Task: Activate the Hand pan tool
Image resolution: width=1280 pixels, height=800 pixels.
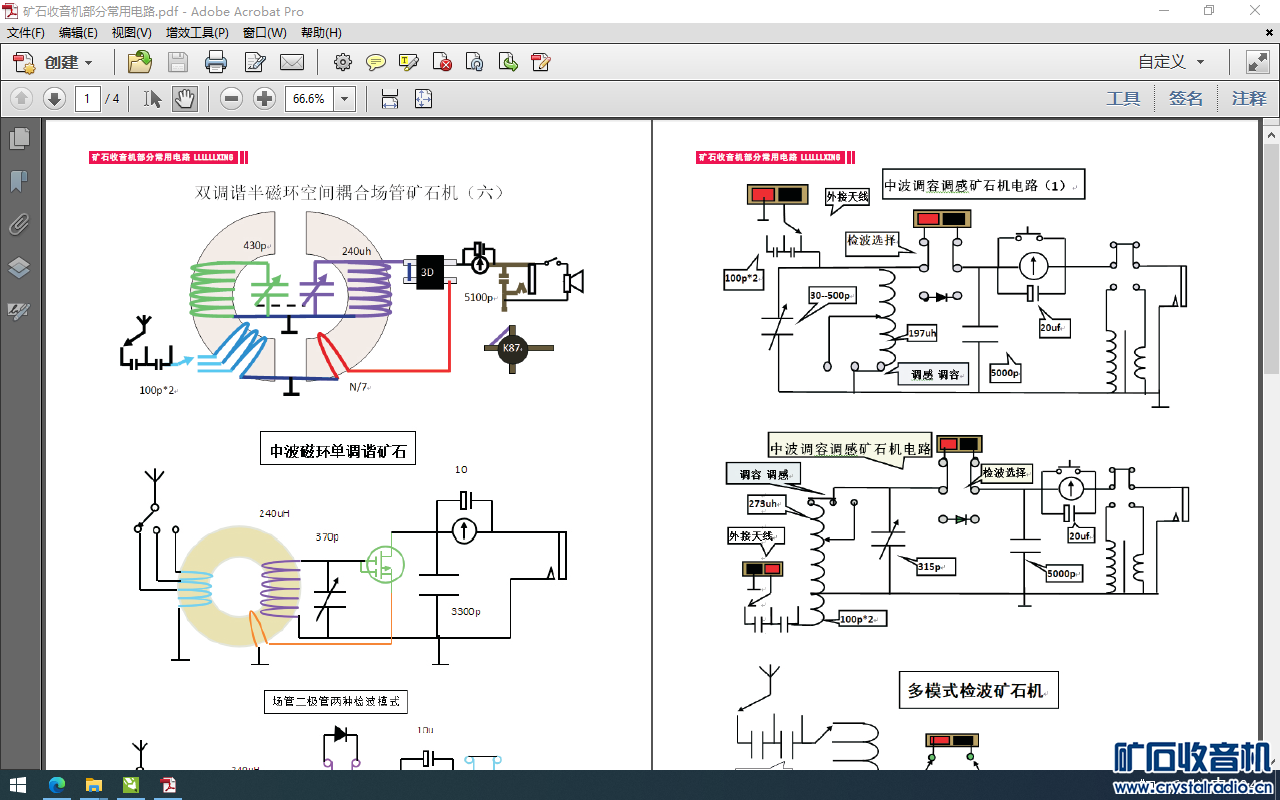Action: tap(185, 99)
